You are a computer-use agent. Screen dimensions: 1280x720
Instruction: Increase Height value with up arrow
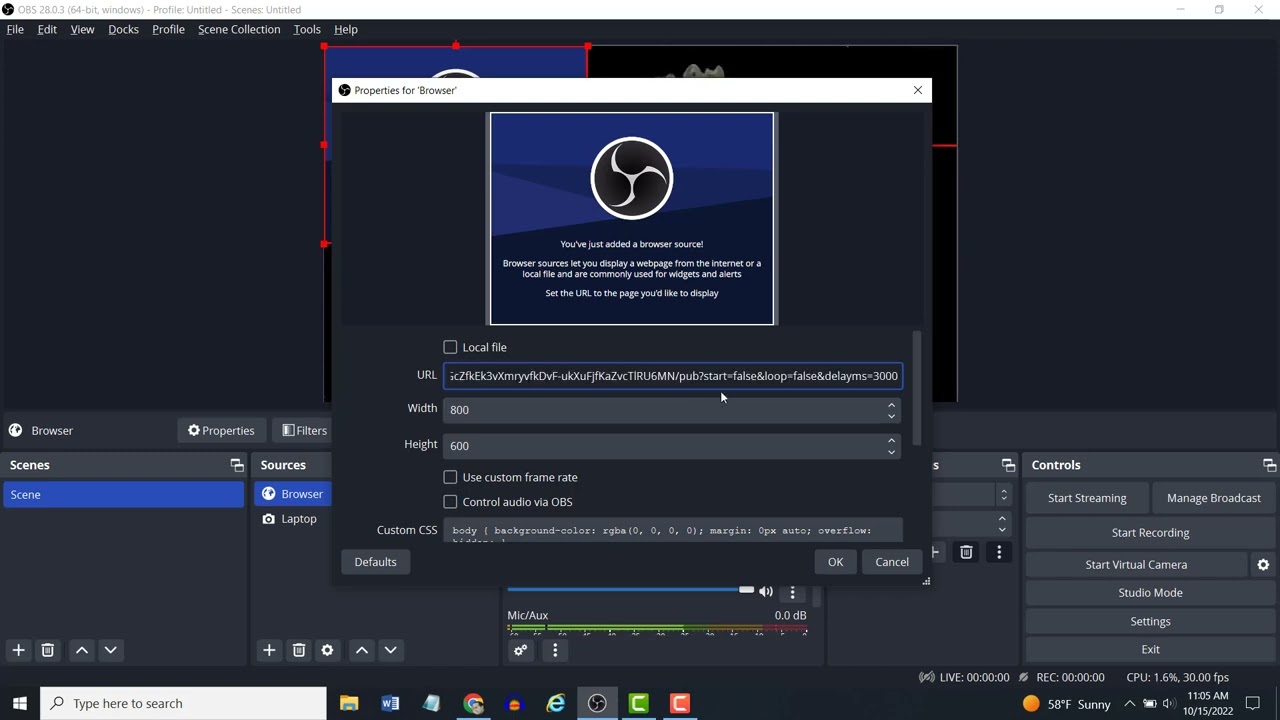point(891,440)
